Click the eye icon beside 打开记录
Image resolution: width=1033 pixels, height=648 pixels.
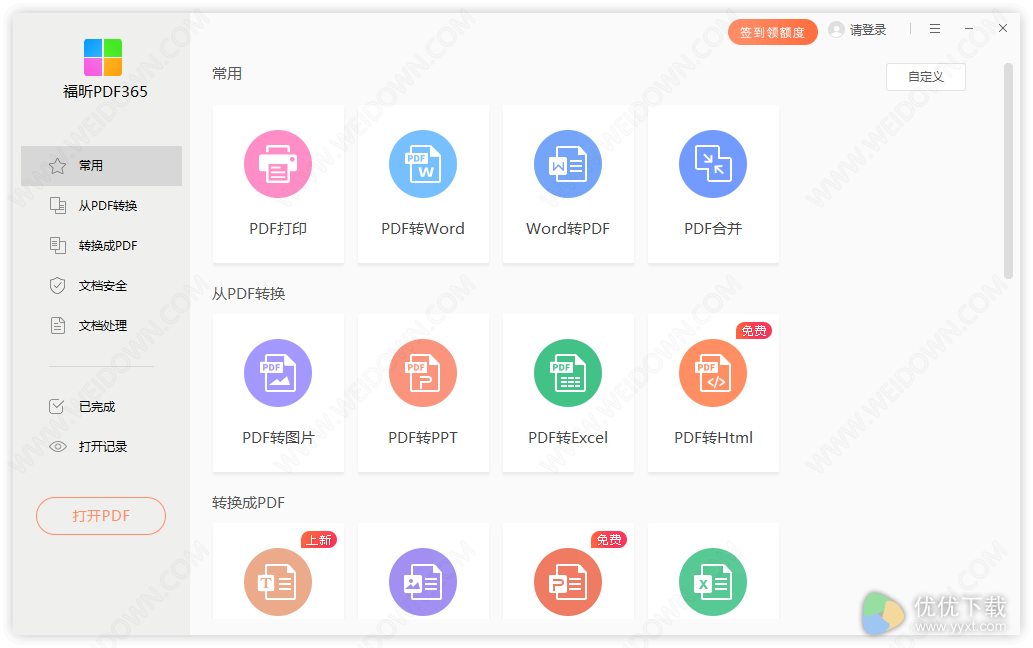pos(58,446)
